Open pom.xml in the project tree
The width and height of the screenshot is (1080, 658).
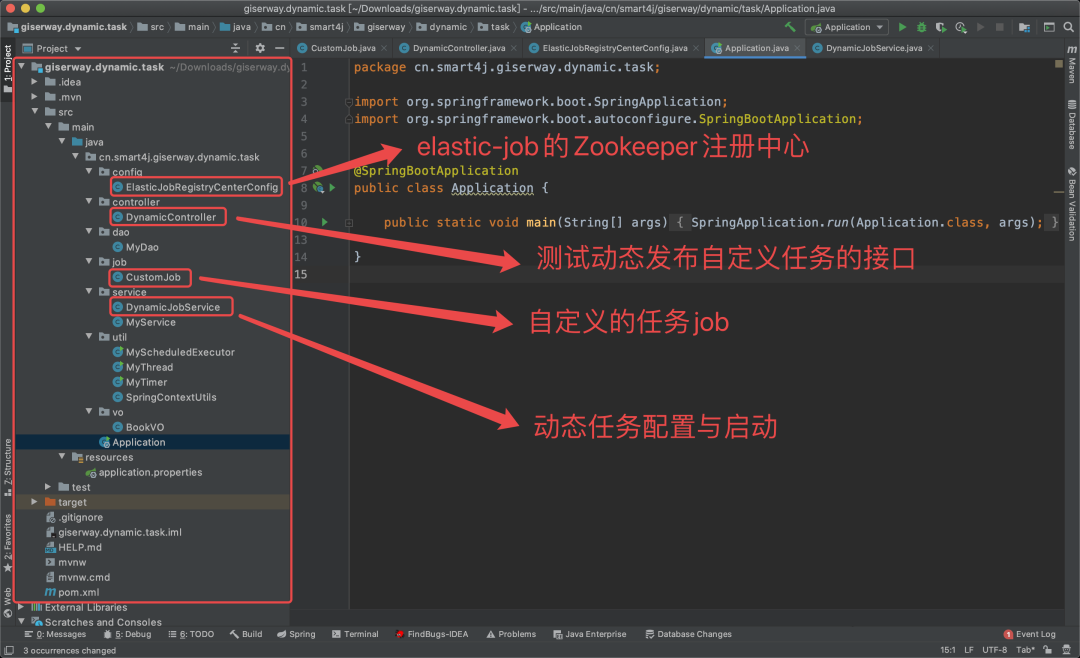point(72,592)
